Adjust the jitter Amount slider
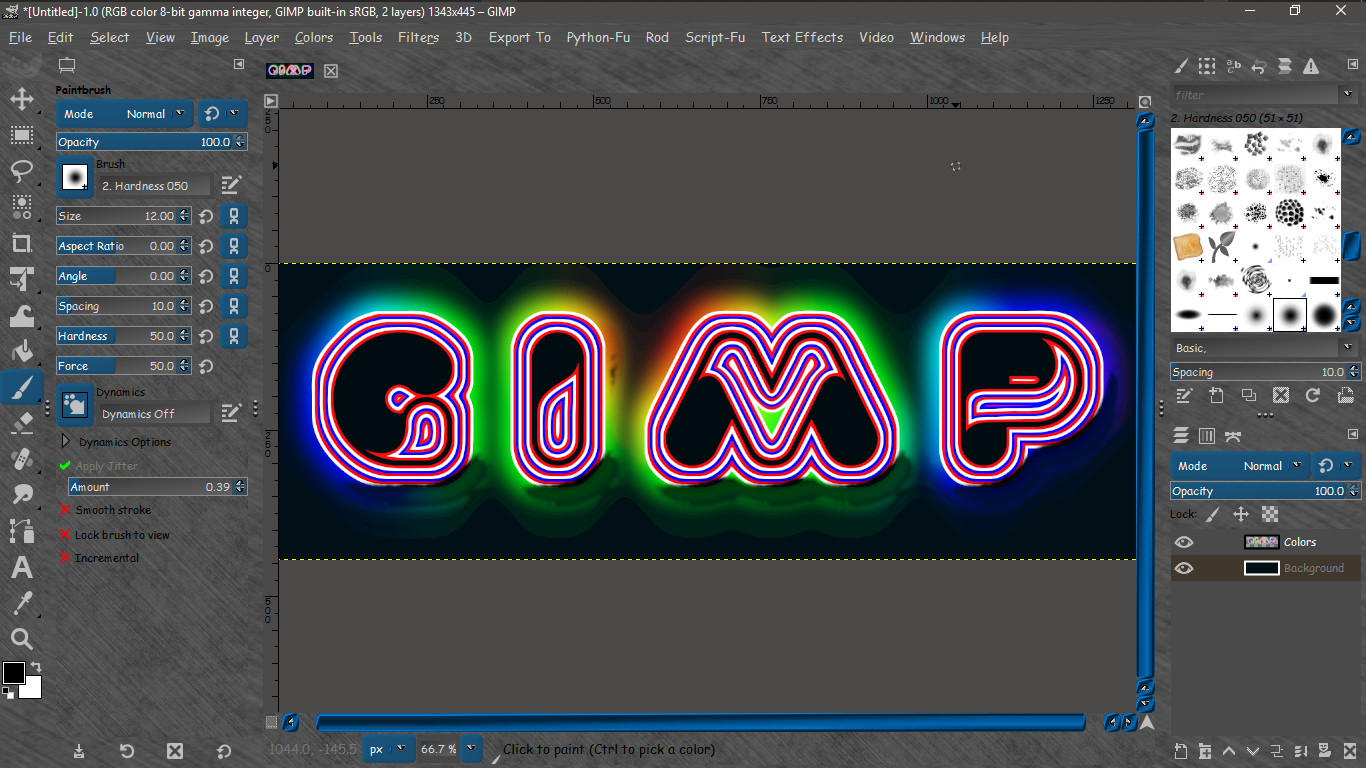 point(157,487)
